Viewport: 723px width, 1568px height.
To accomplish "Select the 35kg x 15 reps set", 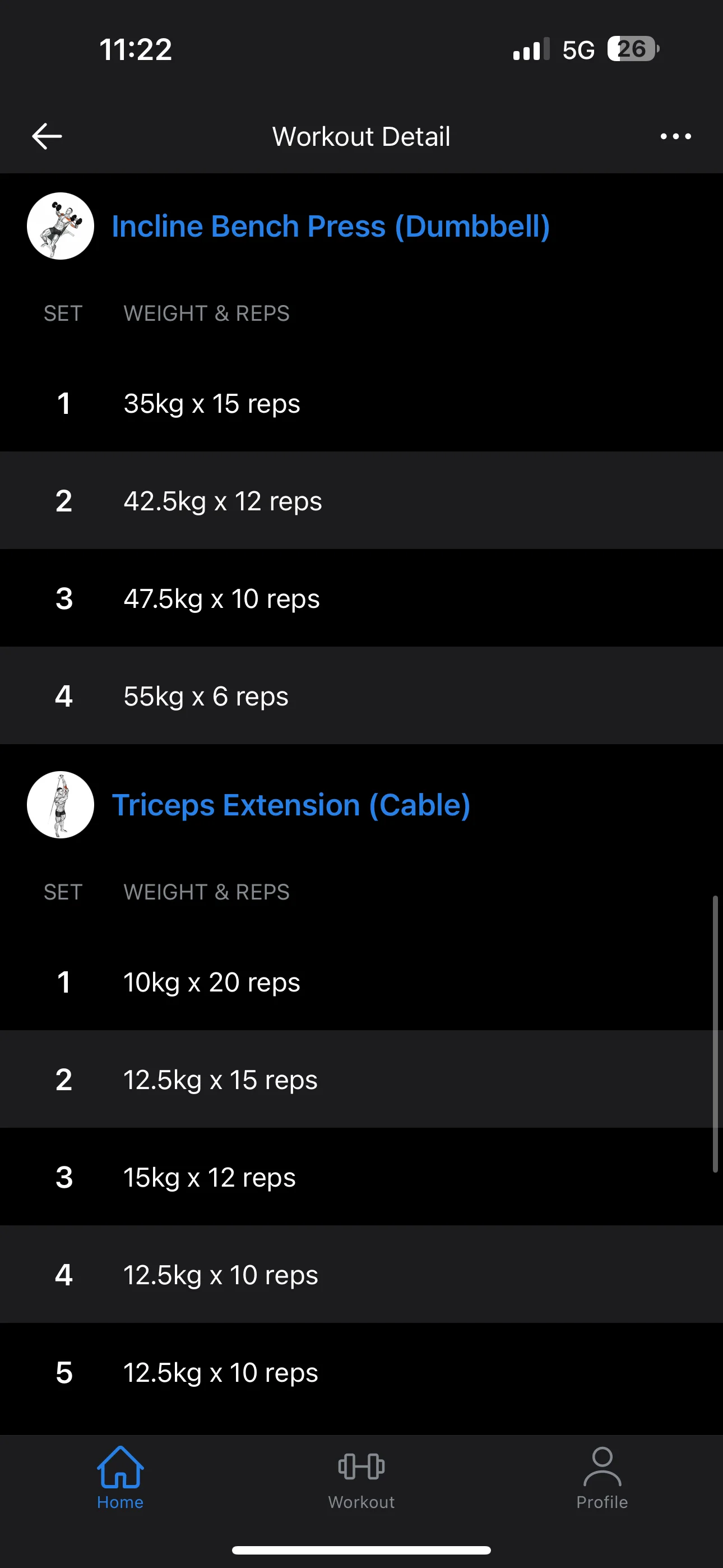I will click(212, 404).
